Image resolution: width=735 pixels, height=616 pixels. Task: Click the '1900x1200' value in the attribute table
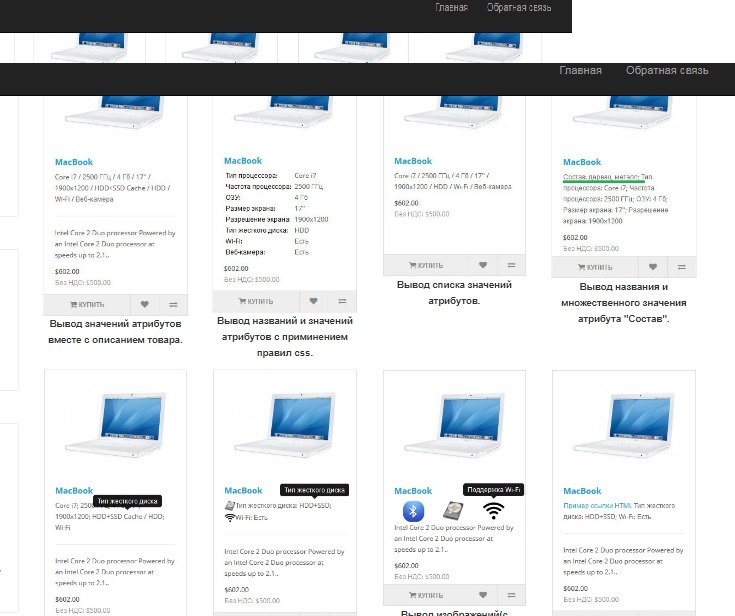point(311,219)
